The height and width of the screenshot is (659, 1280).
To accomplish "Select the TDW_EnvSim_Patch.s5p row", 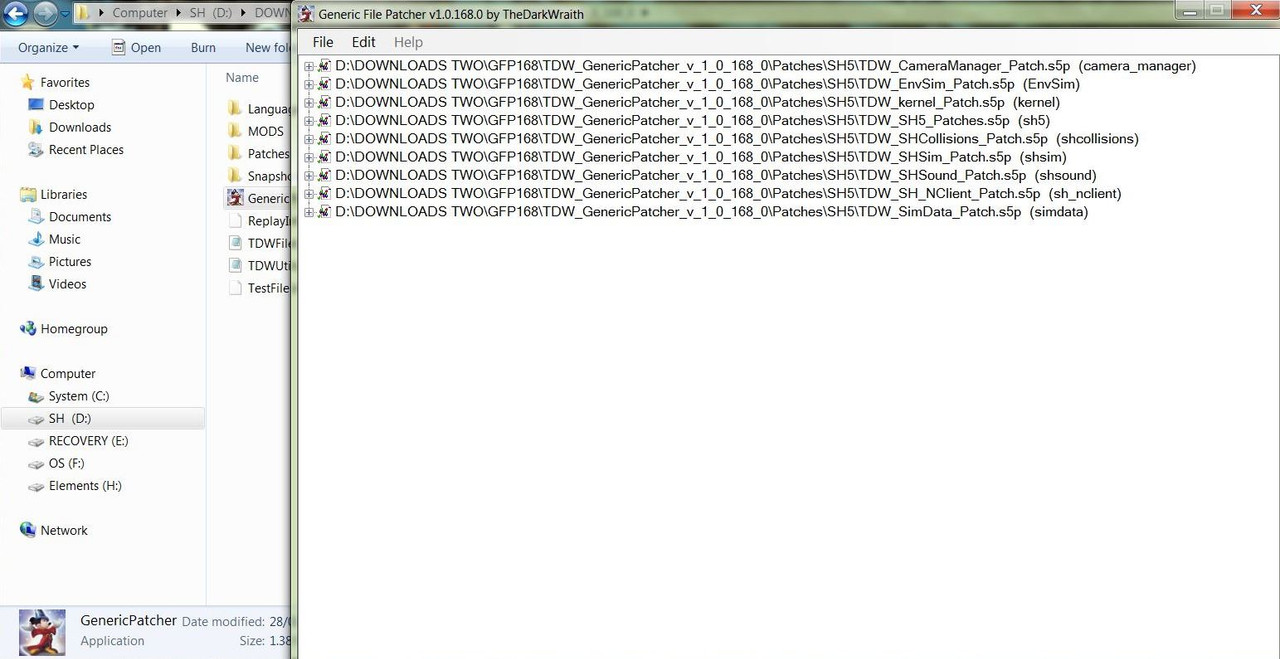I will pyautogui.click(x=707, y=84).
